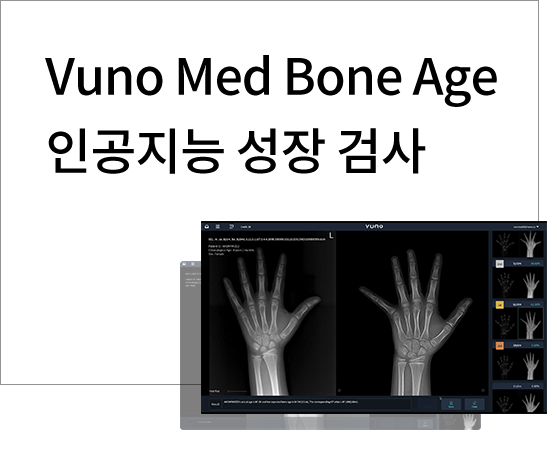Click inside the result report text field

coord(316,404)
